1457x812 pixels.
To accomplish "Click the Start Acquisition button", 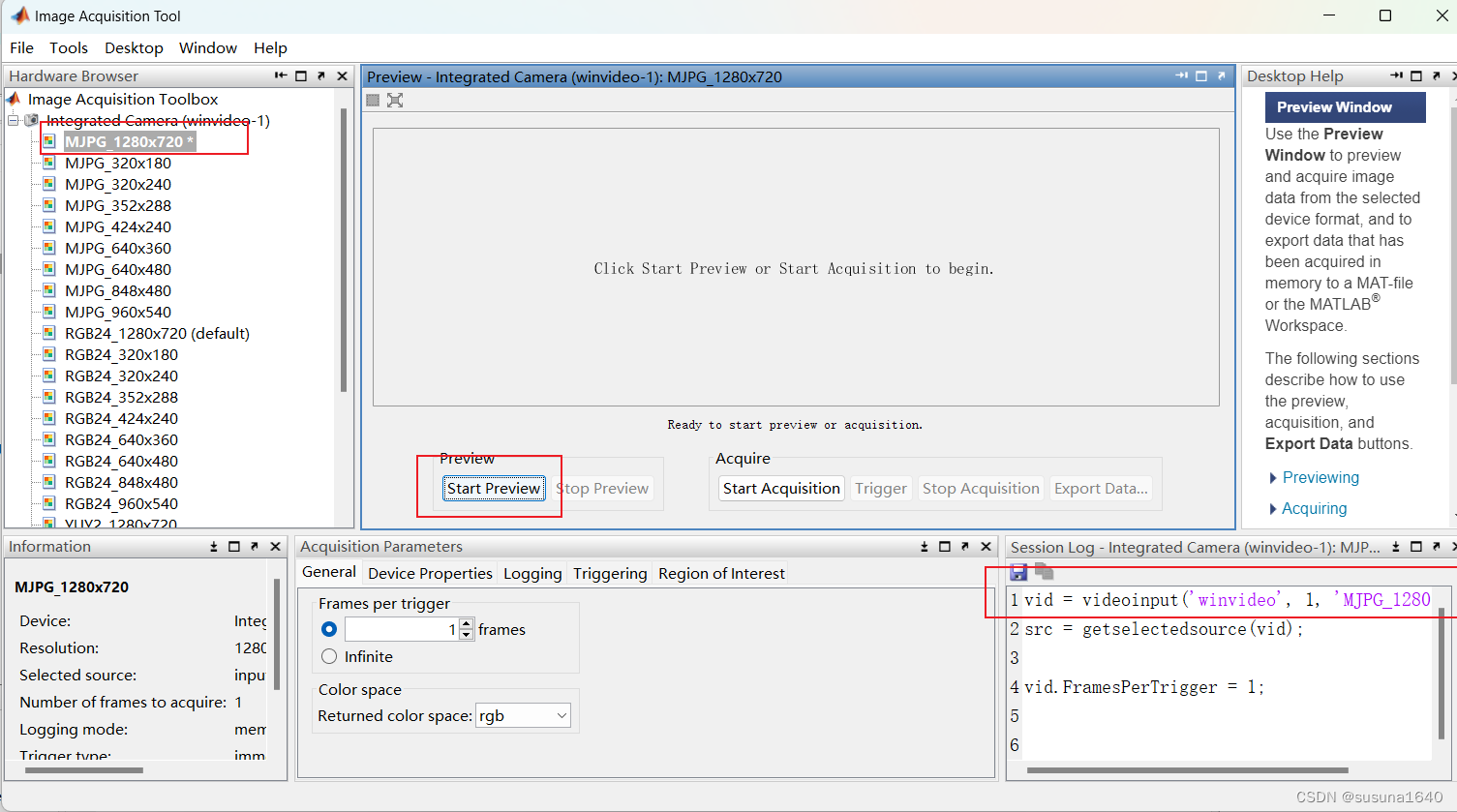I will coord(781,488).
